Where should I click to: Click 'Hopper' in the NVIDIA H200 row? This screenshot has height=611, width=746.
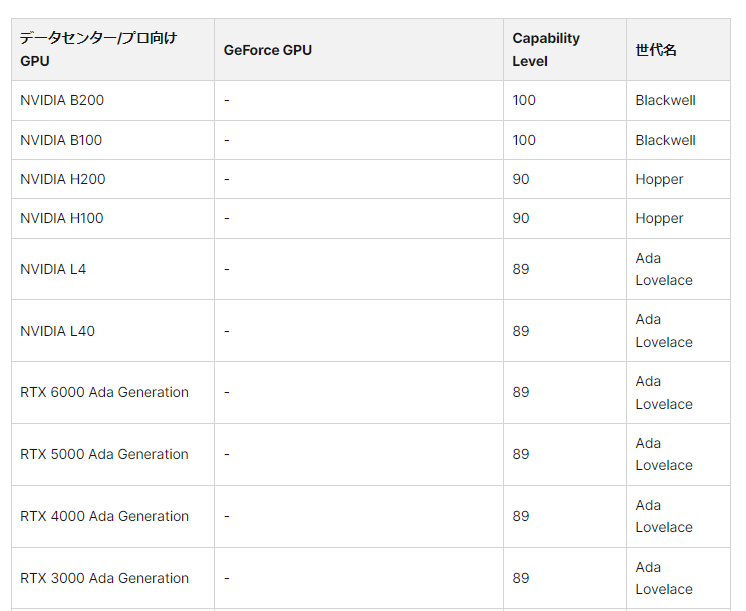tap(659, 179)
